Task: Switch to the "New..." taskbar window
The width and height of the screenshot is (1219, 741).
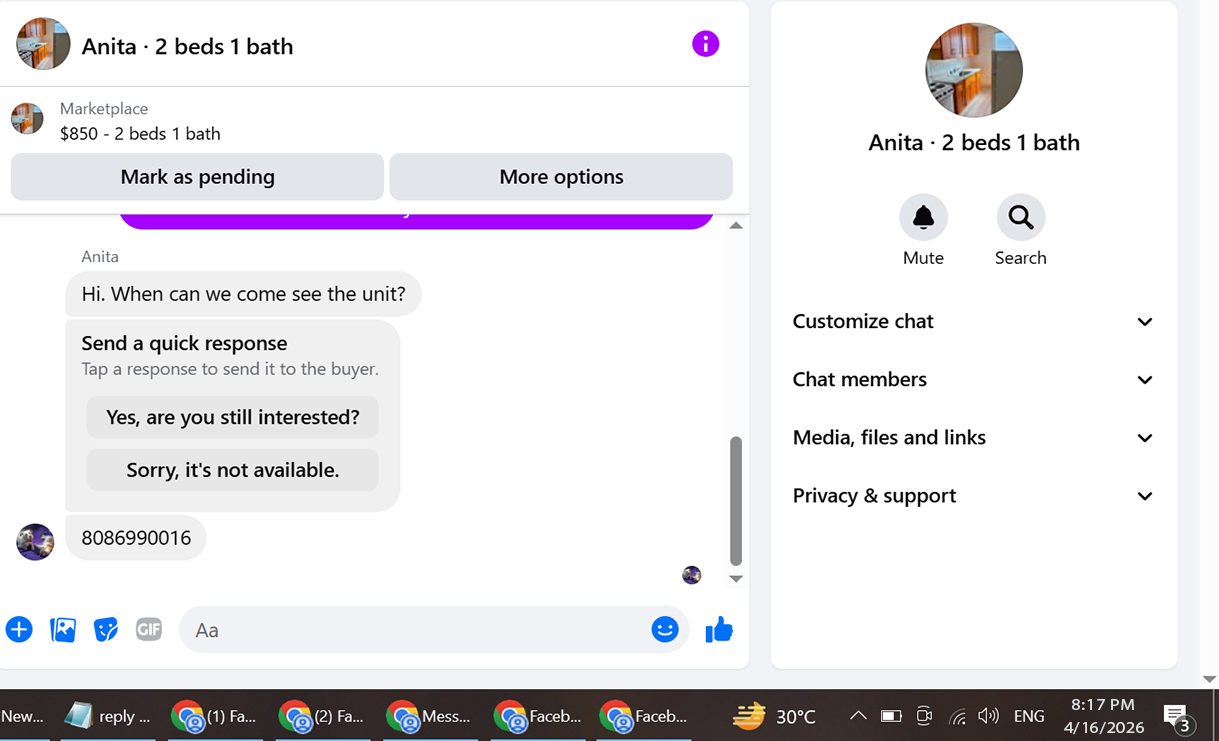Action: tap(24, 716)
